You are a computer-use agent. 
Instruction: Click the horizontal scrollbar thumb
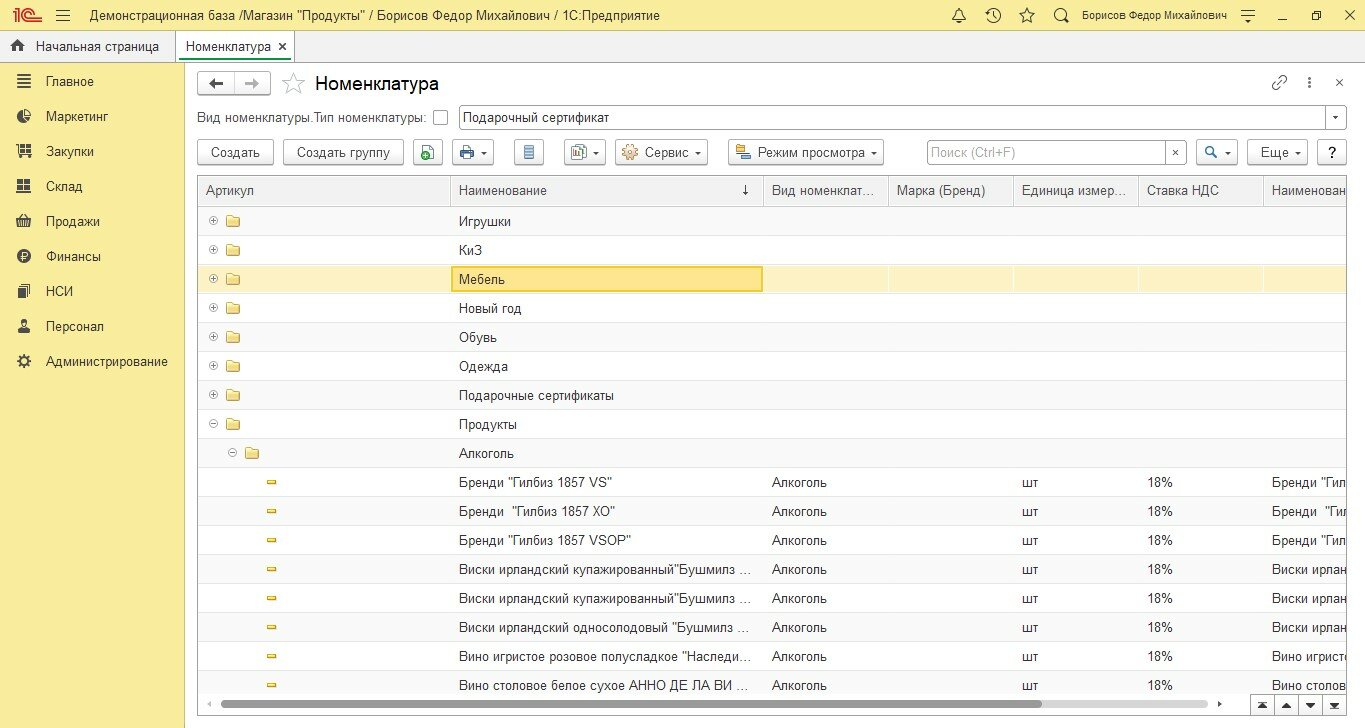point(631,704)
